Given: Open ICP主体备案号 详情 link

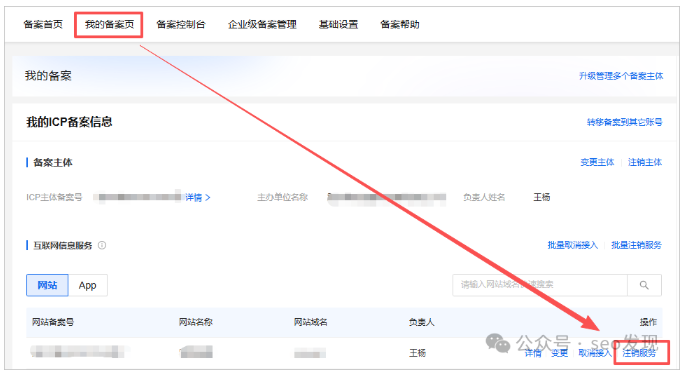Looking at the screenshot, I should [x=198, y=198].
